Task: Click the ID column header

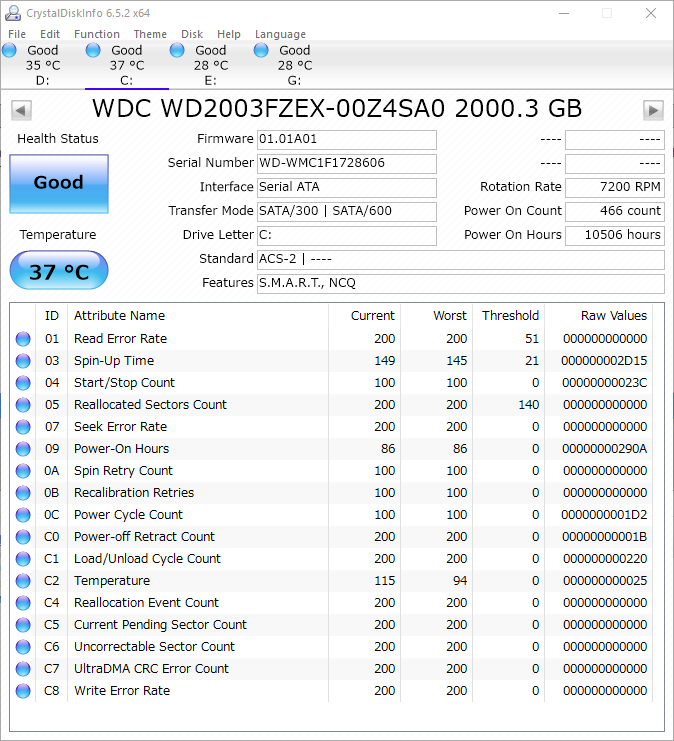Action: click(x=52, y=316)
